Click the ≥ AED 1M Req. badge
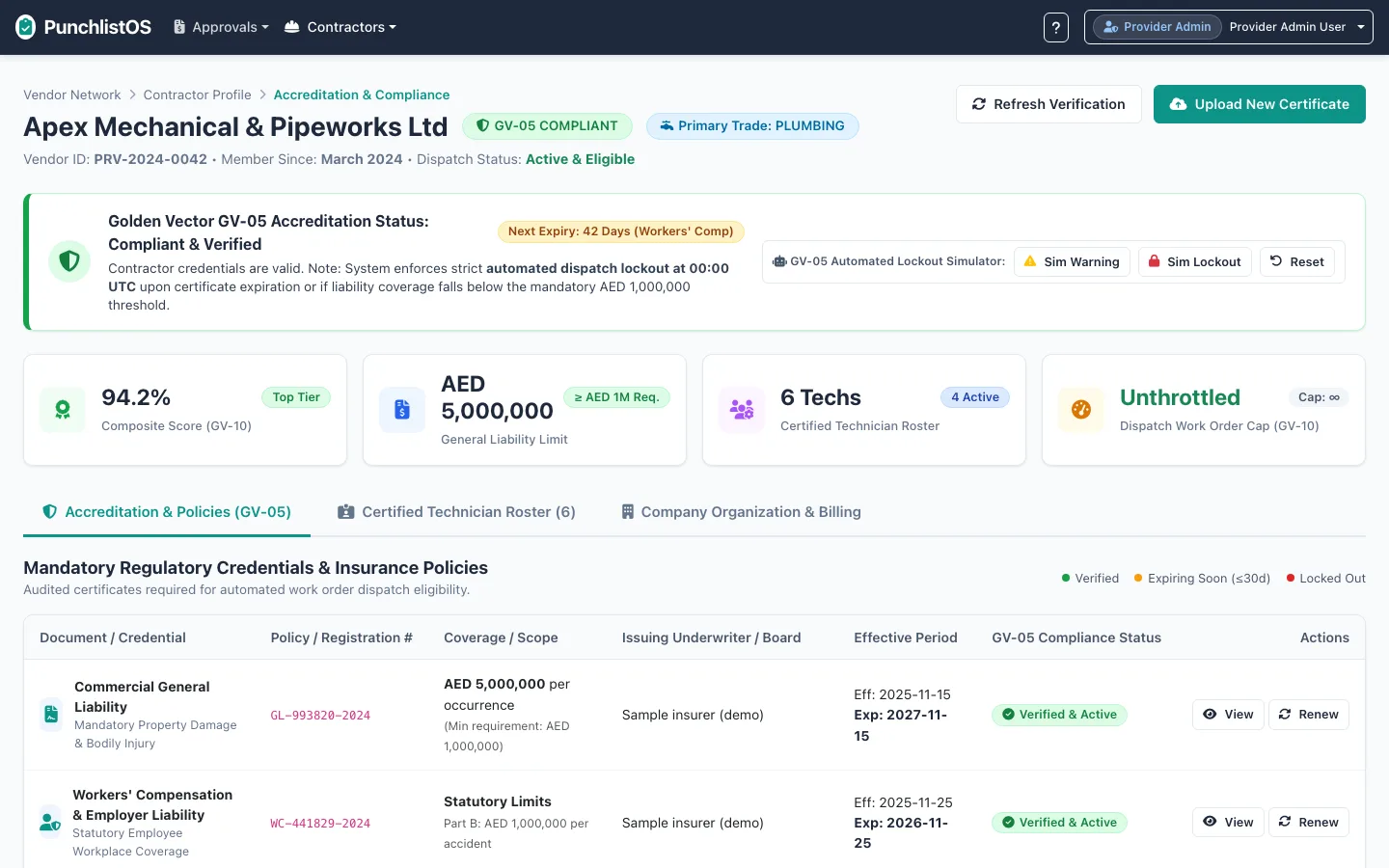This screenshot has width=1389, height=868. point(616,397)
